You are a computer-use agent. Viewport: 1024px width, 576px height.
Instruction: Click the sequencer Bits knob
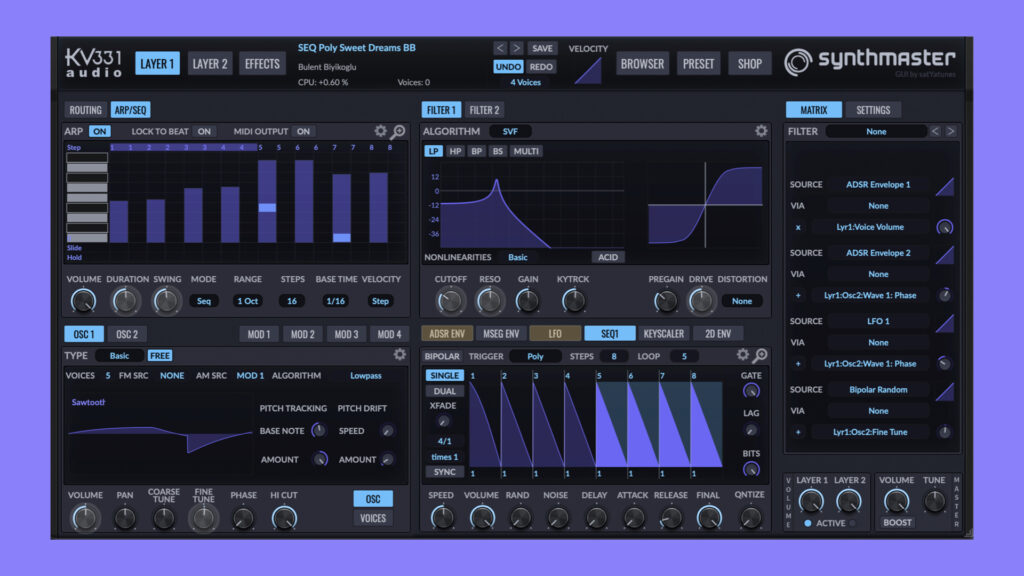tap(751, 469)
